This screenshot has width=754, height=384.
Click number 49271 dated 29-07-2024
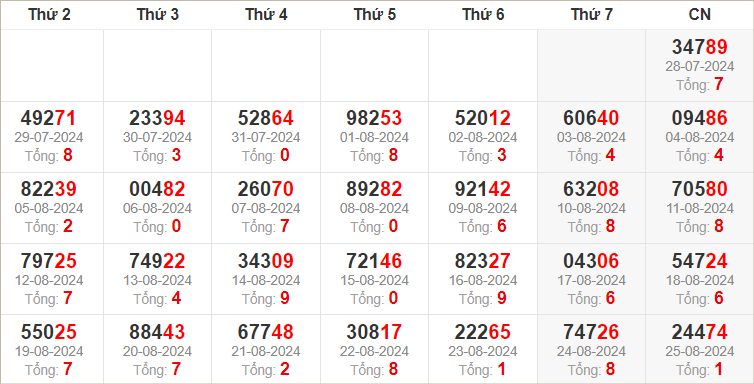pos(48,118)
